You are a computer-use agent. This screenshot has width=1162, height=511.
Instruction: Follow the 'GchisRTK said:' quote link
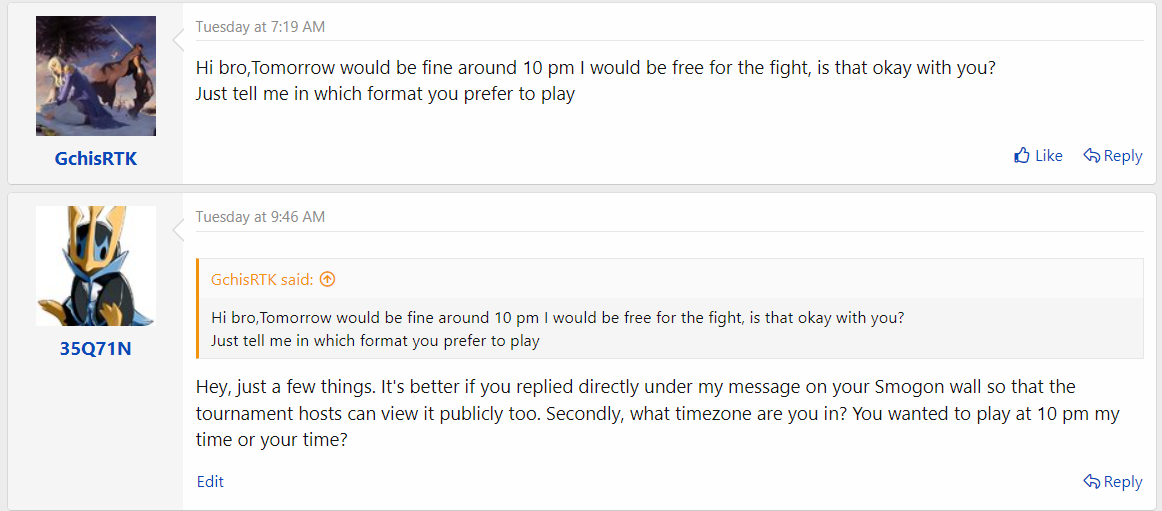click(x=263, y=279)
